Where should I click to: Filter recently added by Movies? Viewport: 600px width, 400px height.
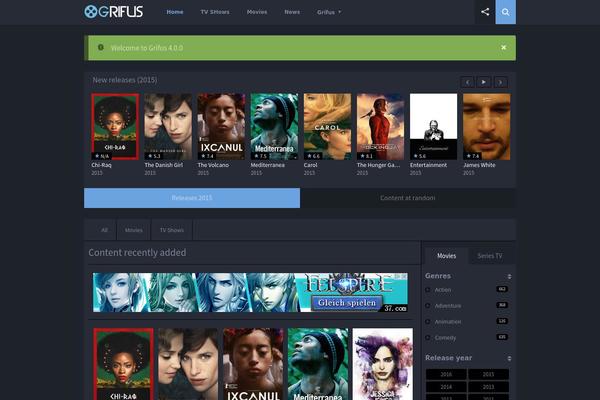[134, 230]
